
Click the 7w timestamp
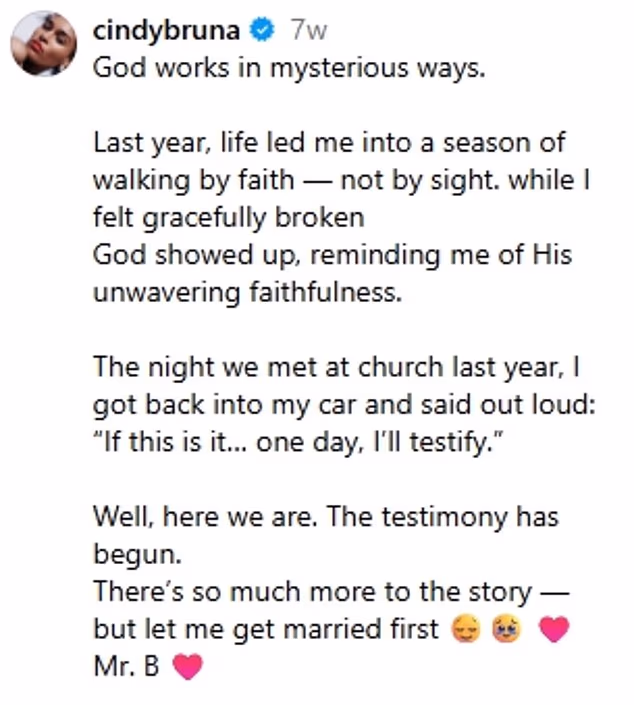coord(308,31)
